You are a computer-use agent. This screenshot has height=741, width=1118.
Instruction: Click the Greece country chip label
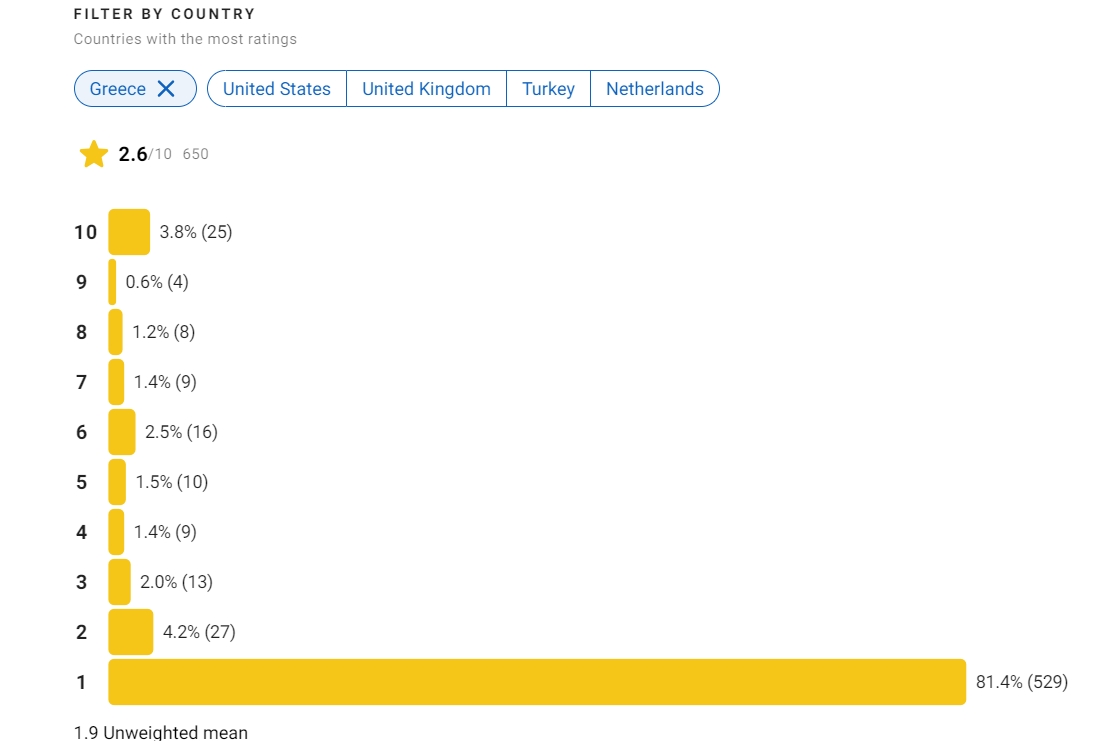point(118,89)
